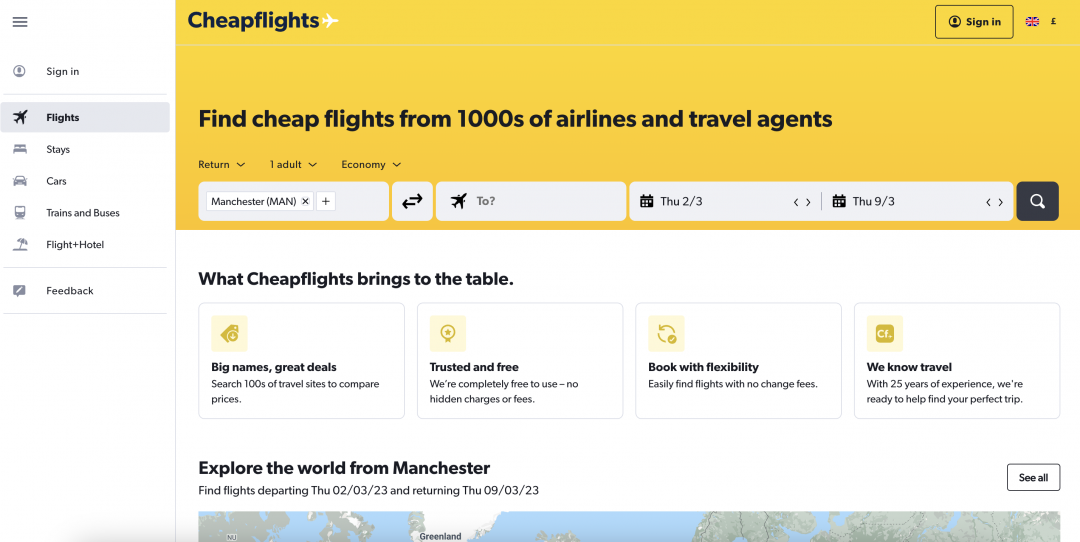Click the Trusted and free card title
The width and height of the screenshot is (1080, 542).
click(x=474, y=367)
